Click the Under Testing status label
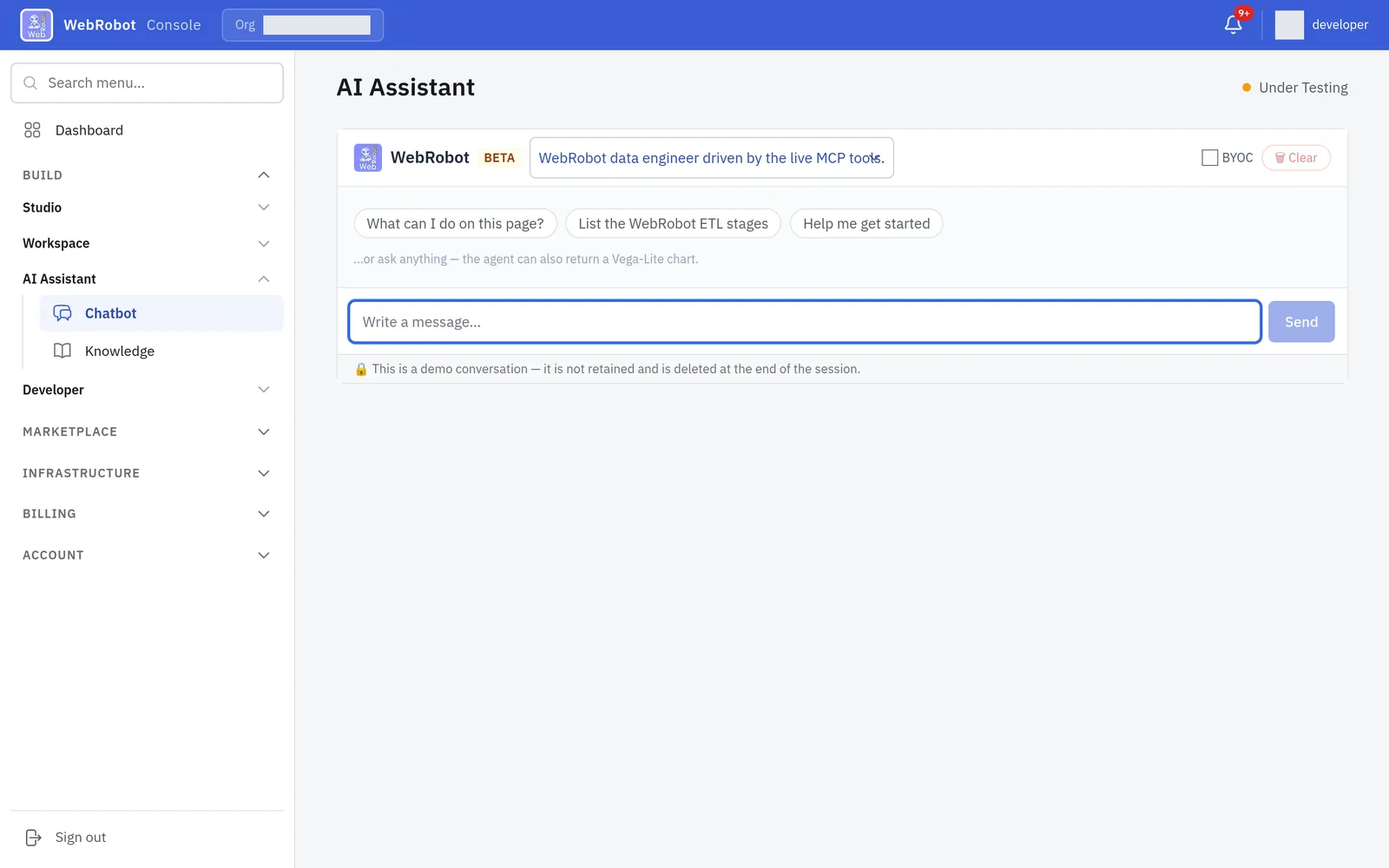Viewport: 1389px width, 868px height. [1303, 88]
